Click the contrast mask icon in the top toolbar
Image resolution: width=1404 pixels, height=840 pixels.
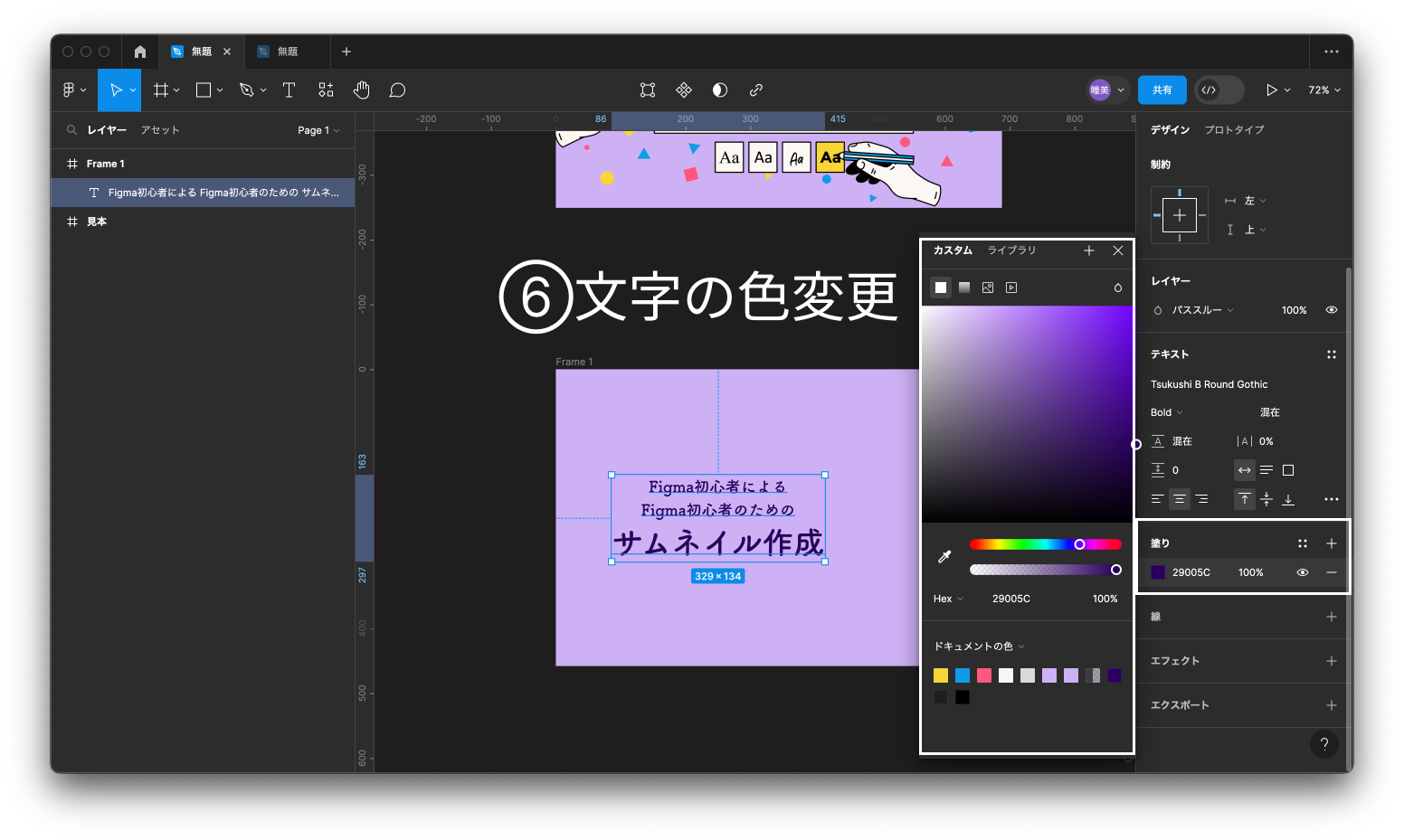point(720,90)
